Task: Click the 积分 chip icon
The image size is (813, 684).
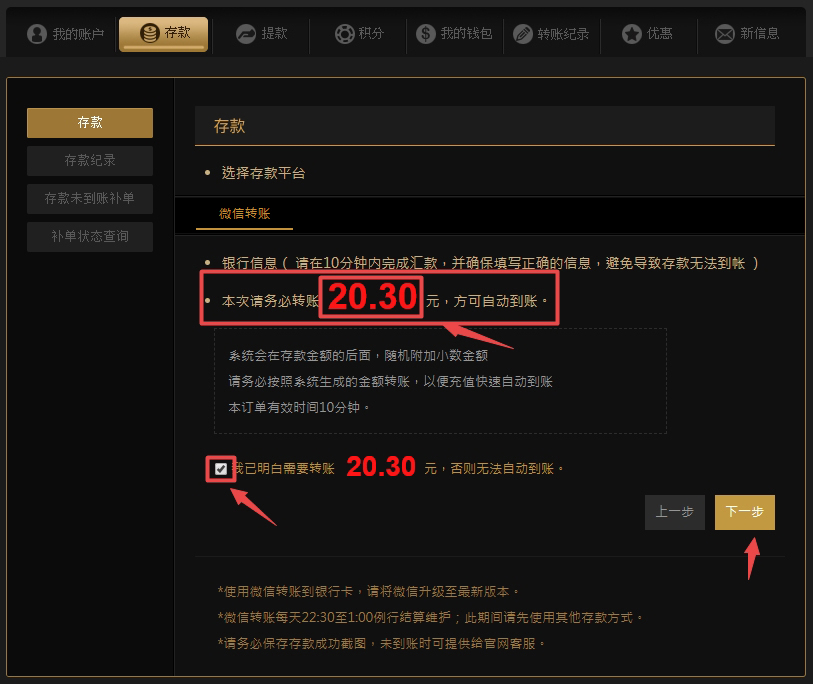Action: tap(344, 34)
